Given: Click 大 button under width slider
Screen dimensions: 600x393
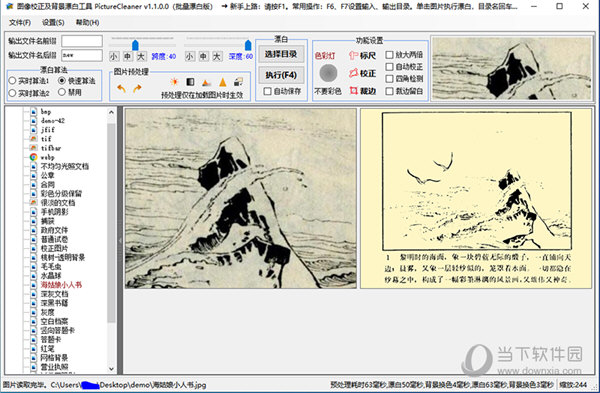Looking at the screenshot, I should [x=141, y=57].
